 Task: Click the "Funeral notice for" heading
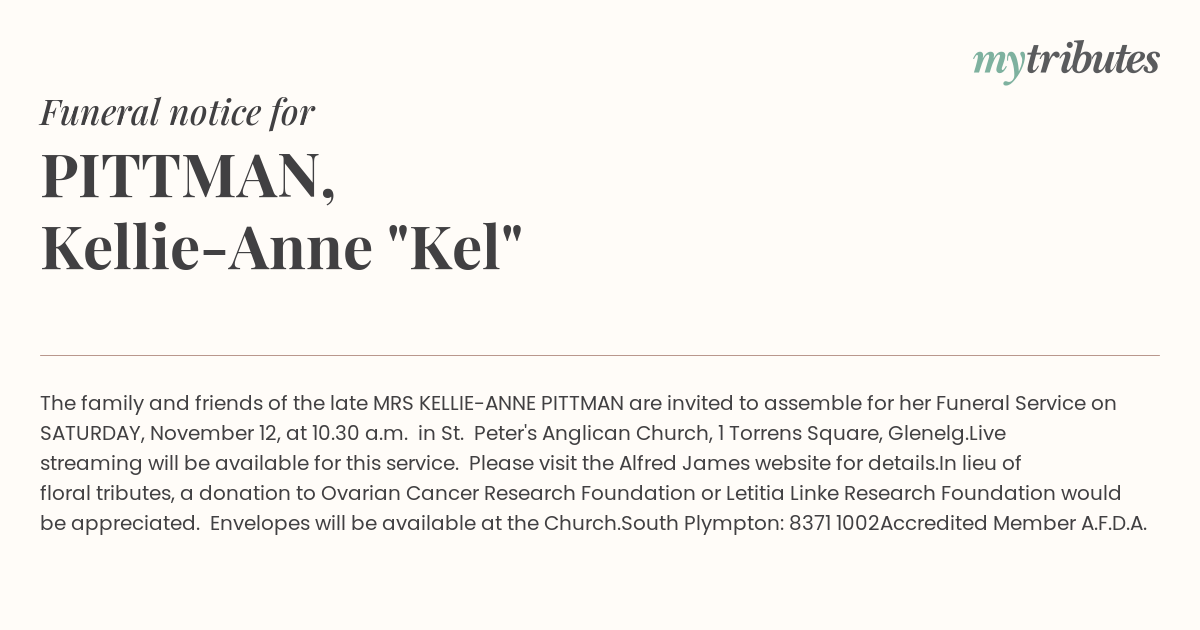177,112
